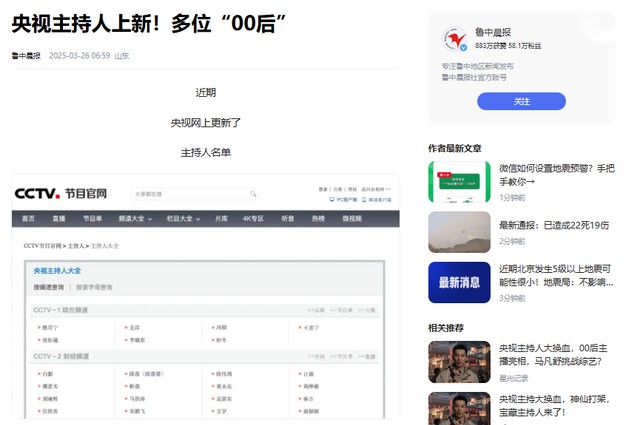Click paragraph text 近期
This screenshot has height=425, width=640.
pyautogui.click(x=206, y=93)
